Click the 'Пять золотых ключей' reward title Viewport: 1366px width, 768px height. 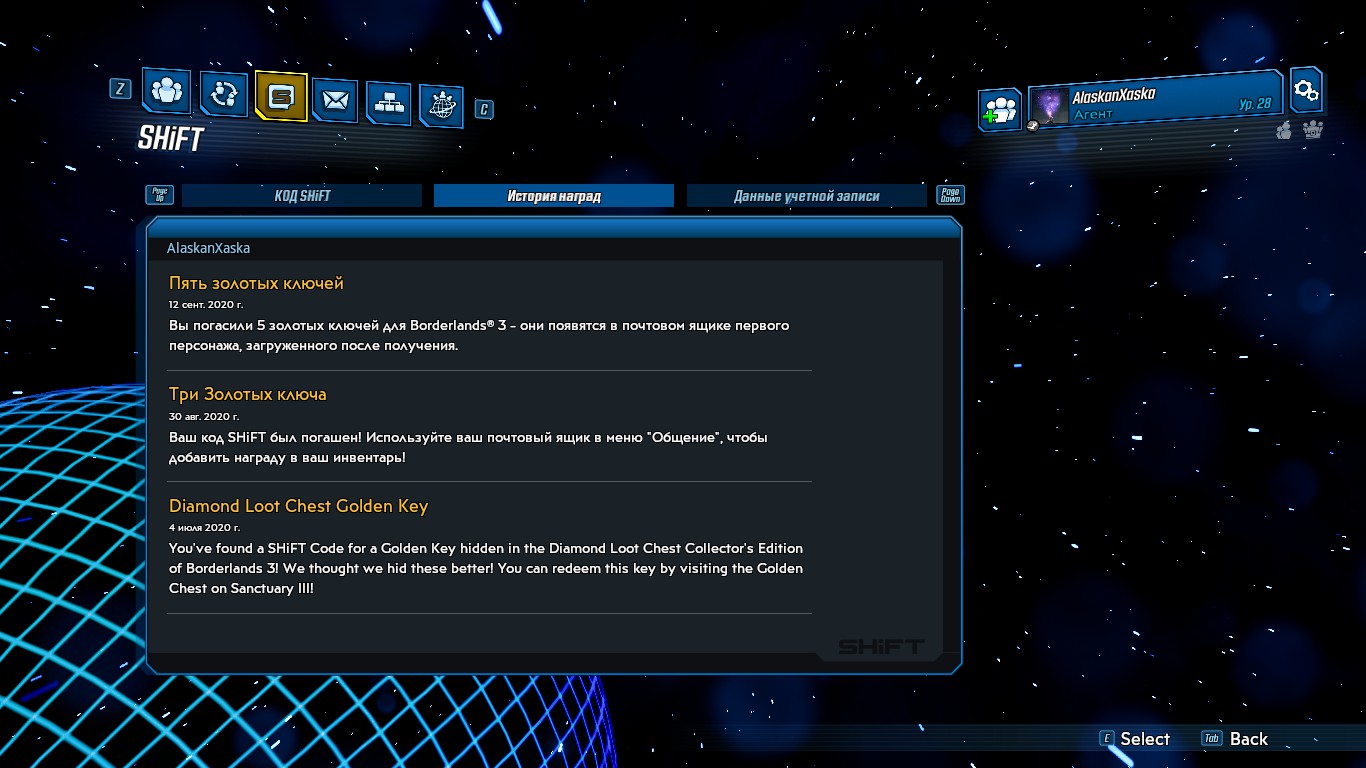pos(256,283)
